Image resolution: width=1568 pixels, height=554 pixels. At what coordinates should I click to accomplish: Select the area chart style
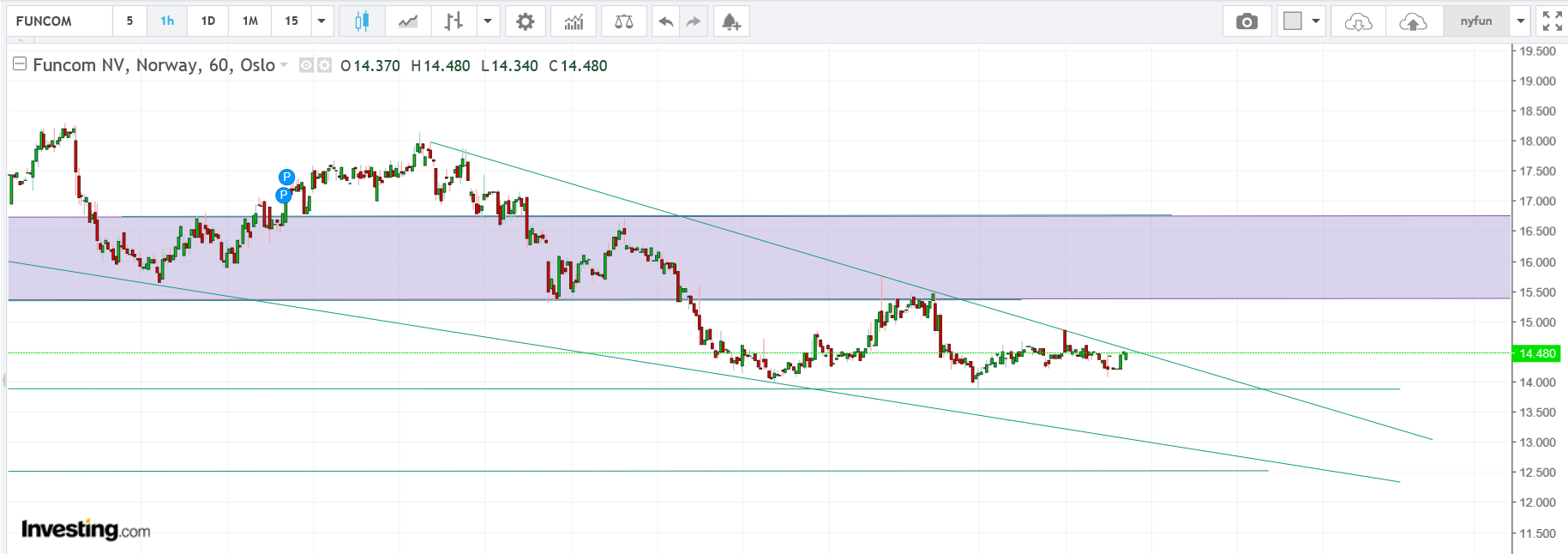408,21
